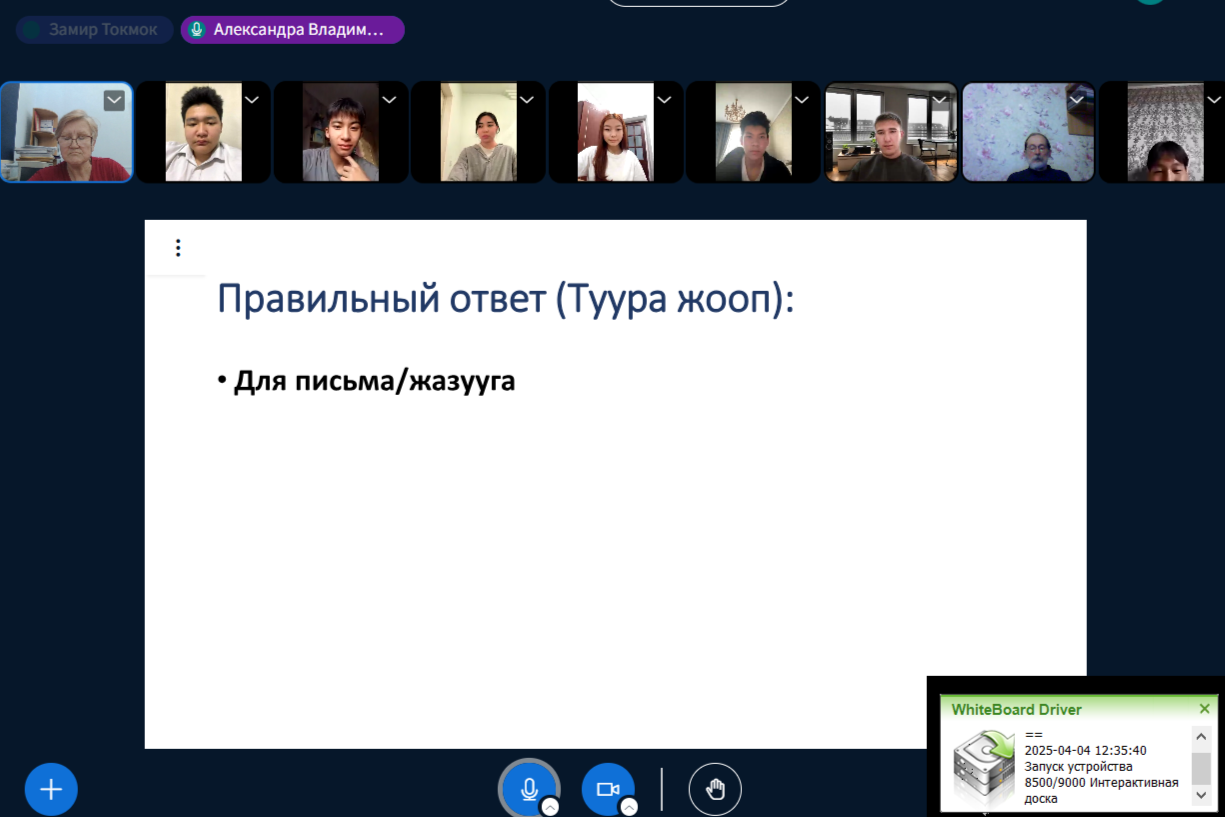
Task: Close the WhiteBoard Driver notification
Action: pyautogui.click(x=1204, y=709)
